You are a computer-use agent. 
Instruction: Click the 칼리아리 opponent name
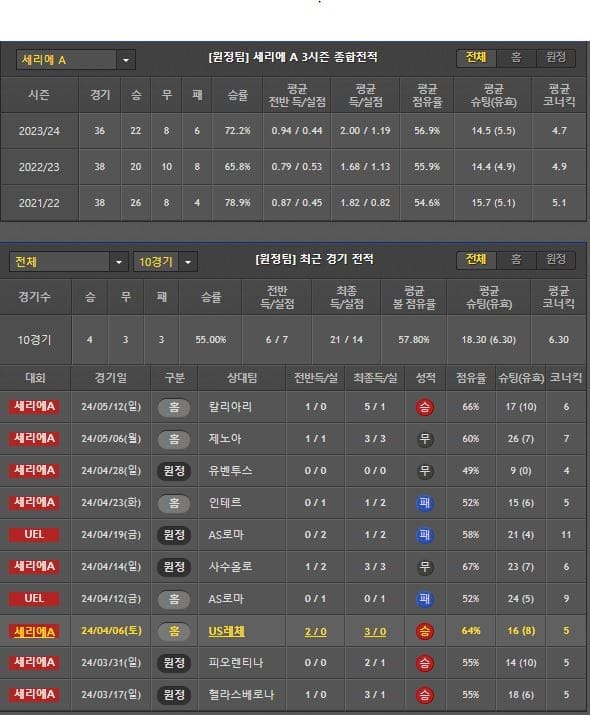(230, 407)
